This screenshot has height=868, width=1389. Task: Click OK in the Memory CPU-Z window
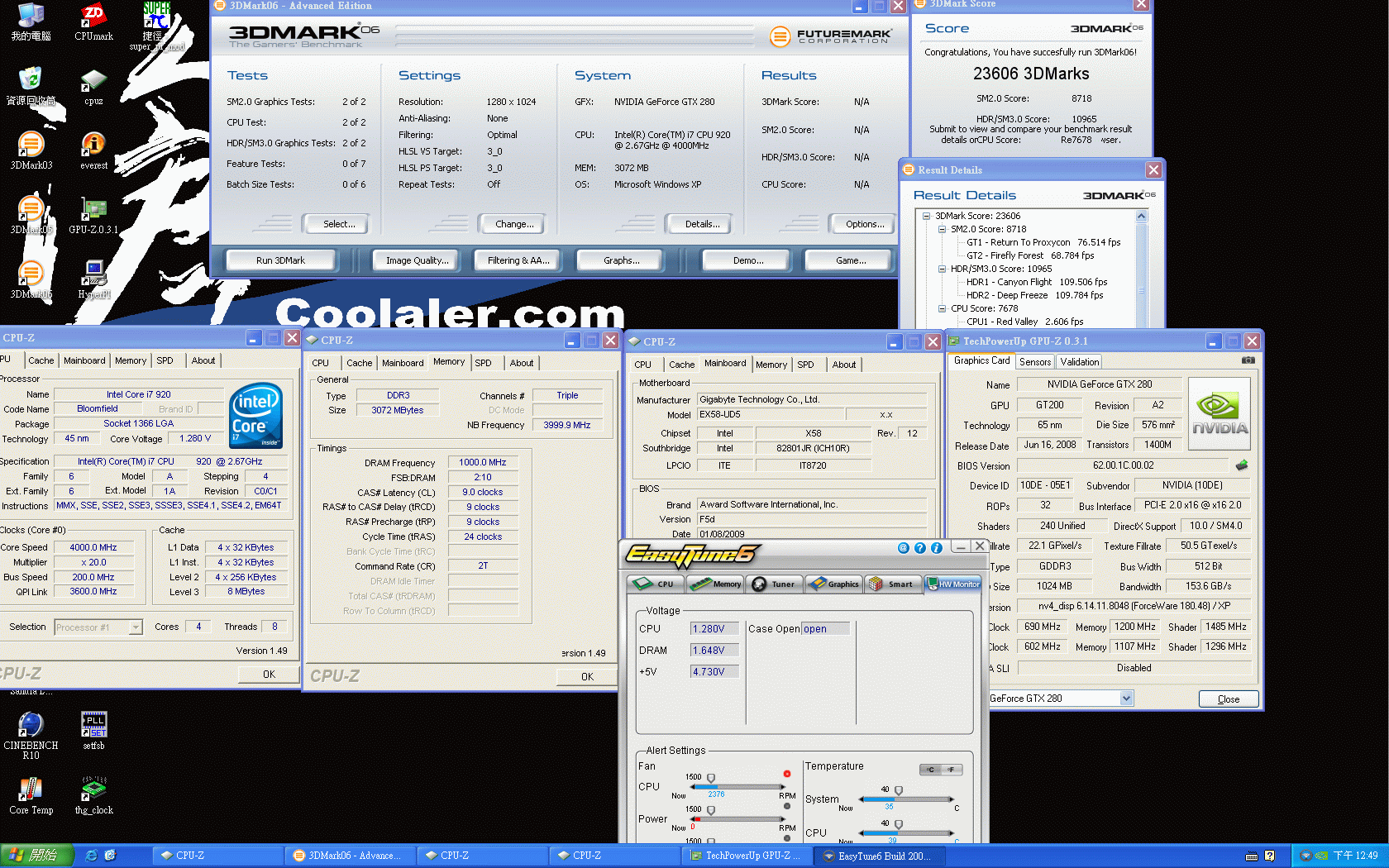coord(587,676)
